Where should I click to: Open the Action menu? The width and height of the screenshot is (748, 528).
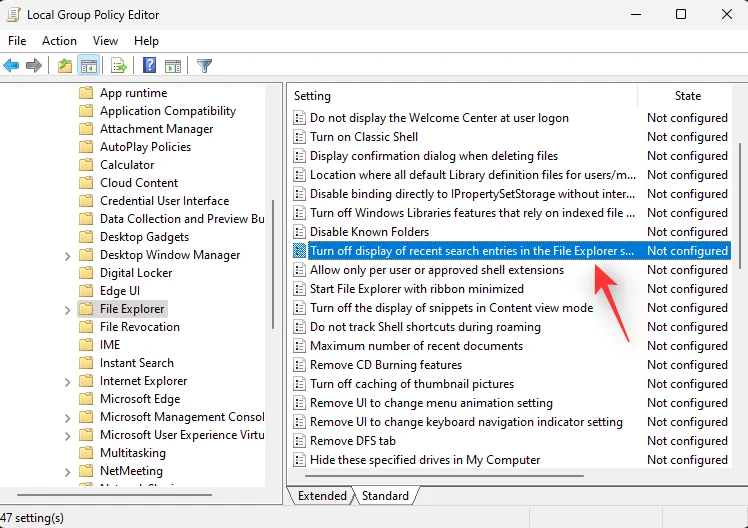click(x=59, y=41)
